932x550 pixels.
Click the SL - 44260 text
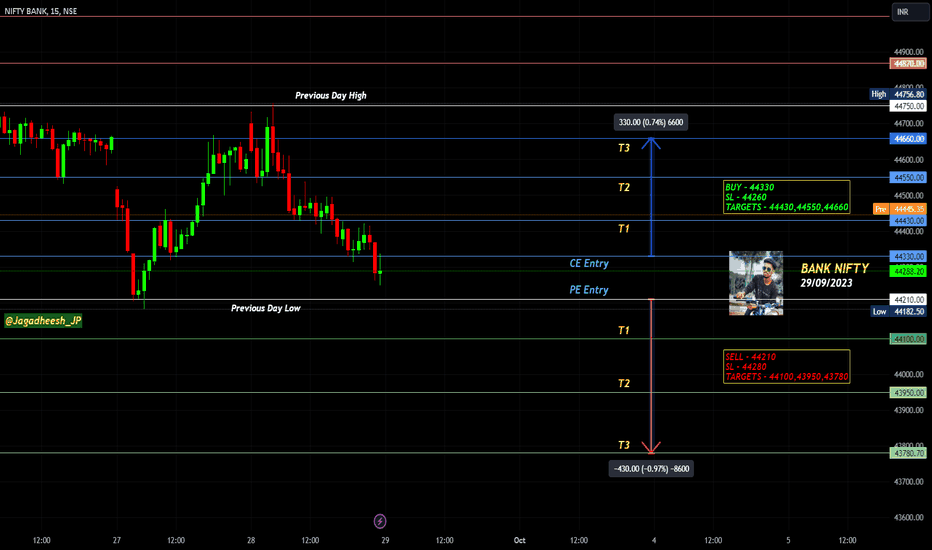click(746, 197)
